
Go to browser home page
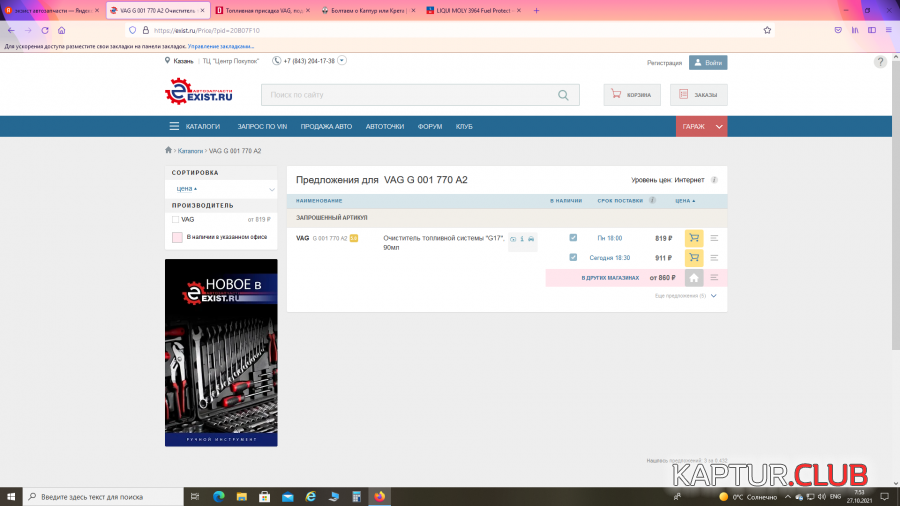[x=61, y=30]
